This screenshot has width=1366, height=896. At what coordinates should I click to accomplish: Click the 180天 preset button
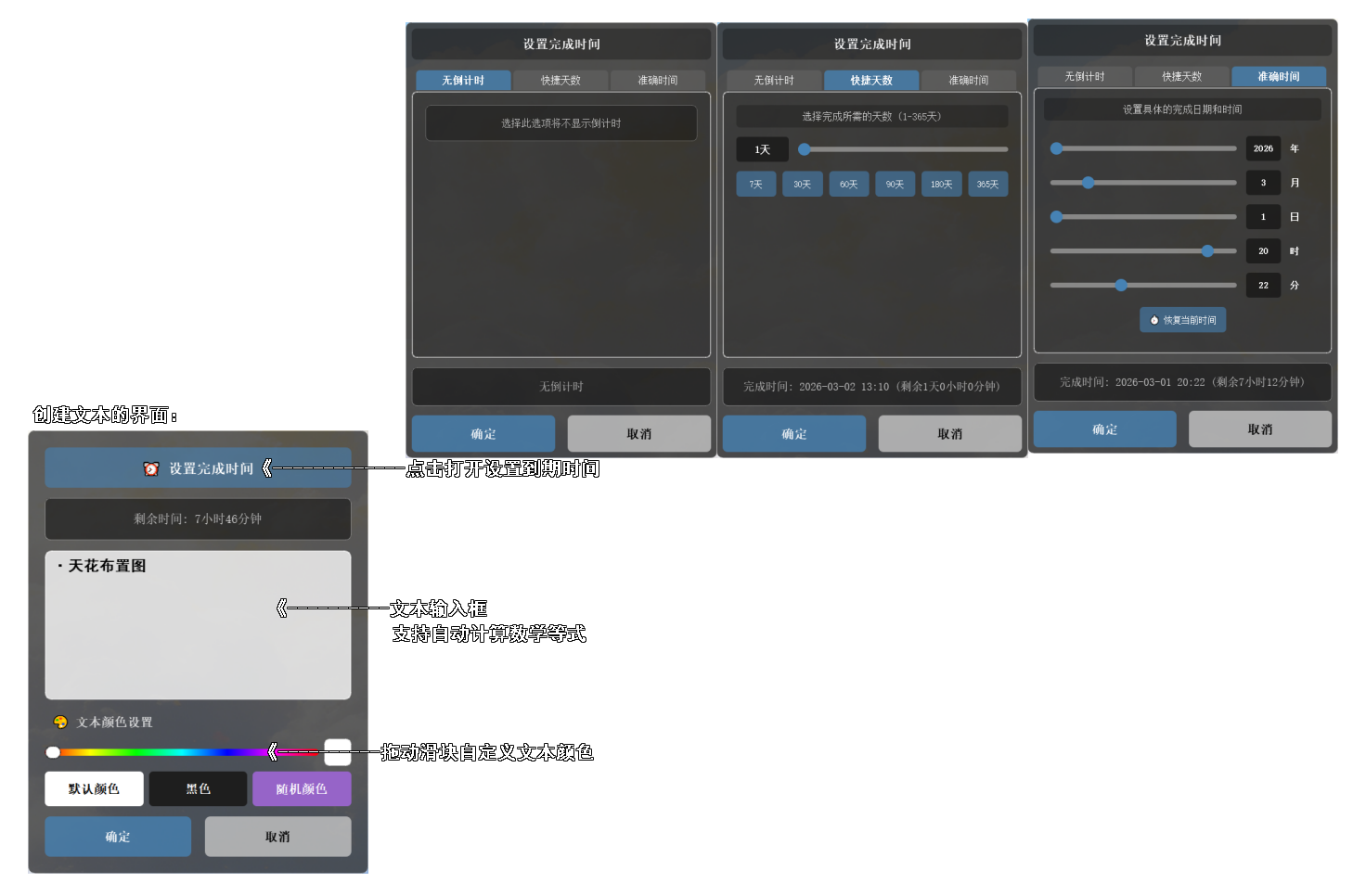click(x=941, y=185)
